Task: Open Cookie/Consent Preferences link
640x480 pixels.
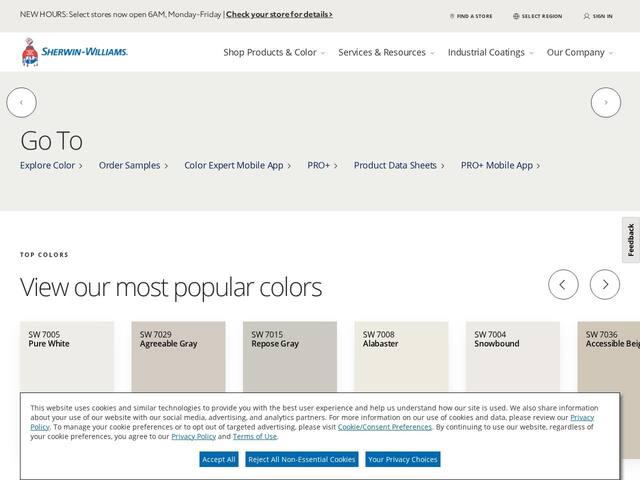Action: click(x=384, y=427)
